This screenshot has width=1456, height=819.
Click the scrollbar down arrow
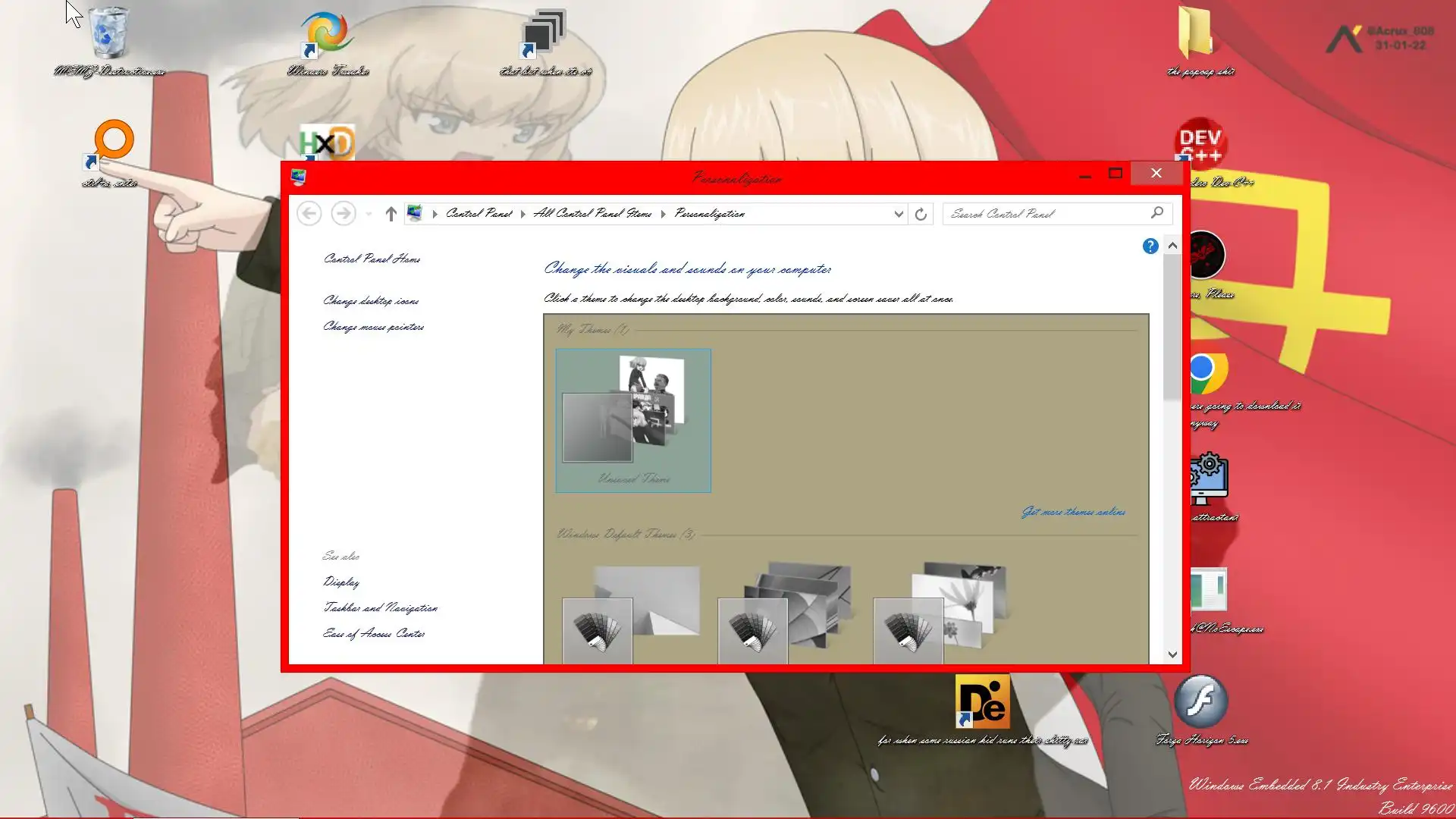pyautogui.click(x=1172, y=654)
